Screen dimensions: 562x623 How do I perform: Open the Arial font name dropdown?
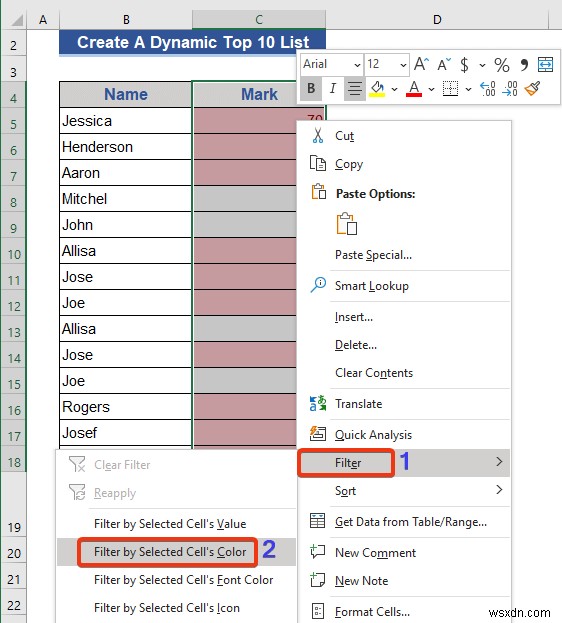pos(358,65)
